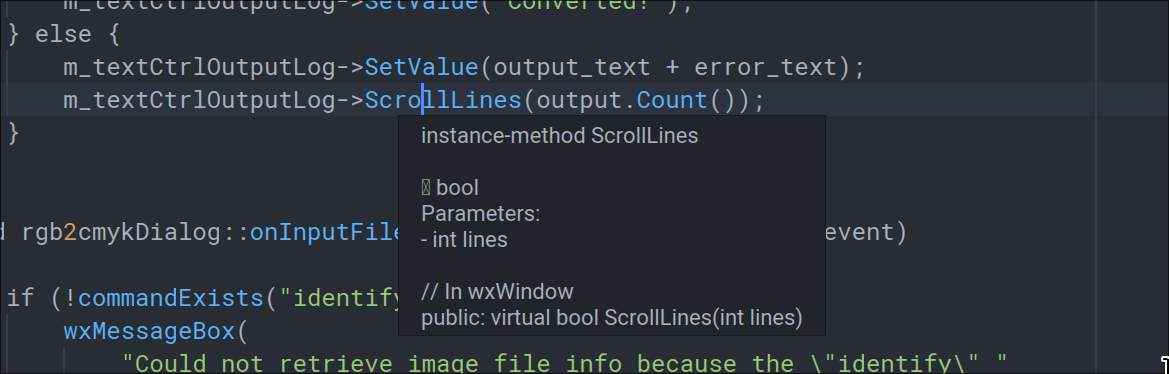Click the commandExists function call
The width and height of the screenshot is (1169, 374).
(x=171, y=299)
